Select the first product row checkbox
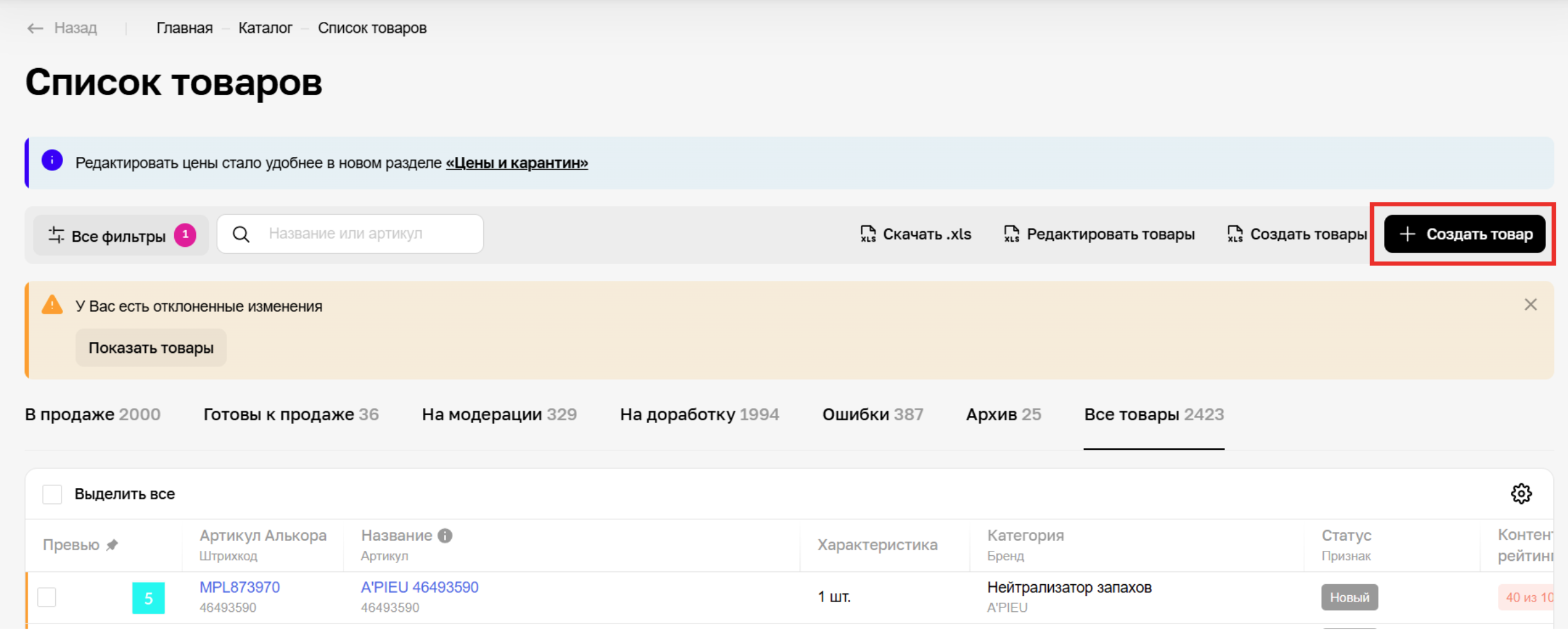Viewport: 1568px width, 635px height. (x=46, y=596)
